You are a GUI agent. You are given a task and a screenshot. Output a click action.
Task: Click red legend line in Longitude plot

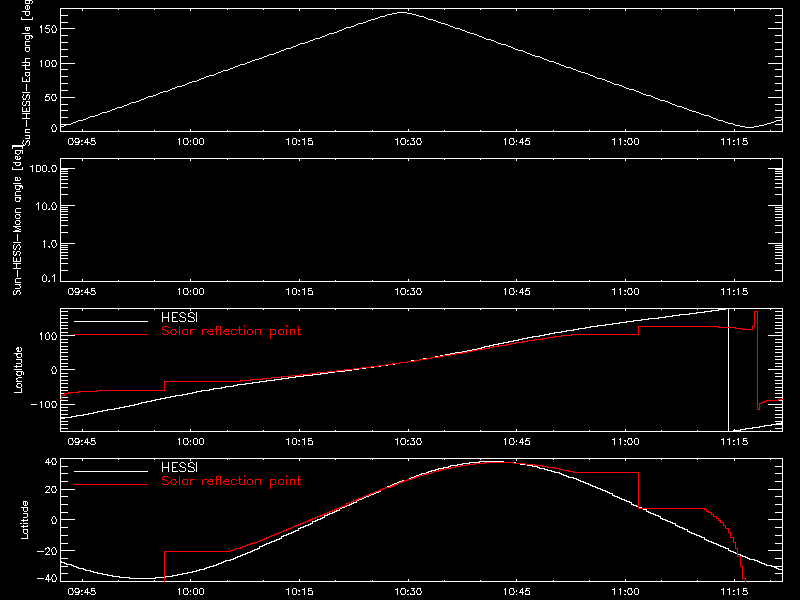pos(111,335)
